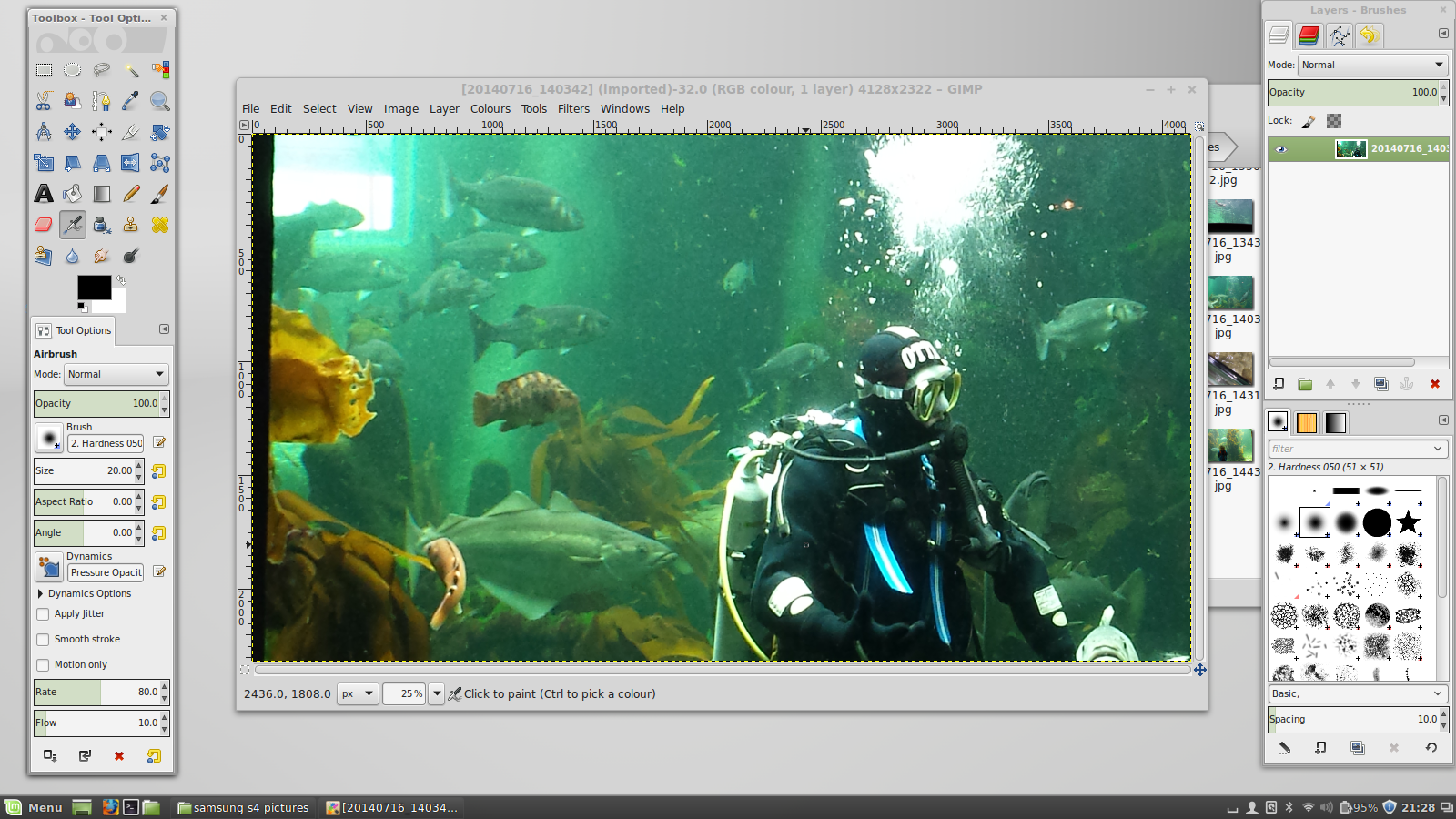Switch to samsung s4 pictures window
Image resolution: width=1456 pixels, height=819 pixels.
243,807
